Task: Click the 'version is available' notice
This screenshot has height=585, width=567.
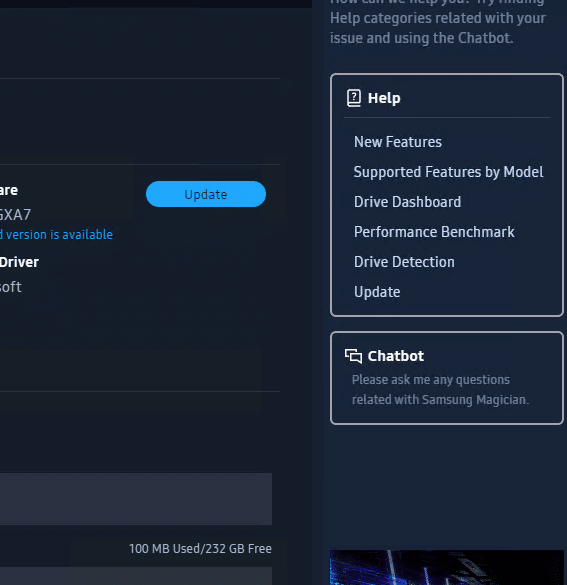Action: click(56, 235)
